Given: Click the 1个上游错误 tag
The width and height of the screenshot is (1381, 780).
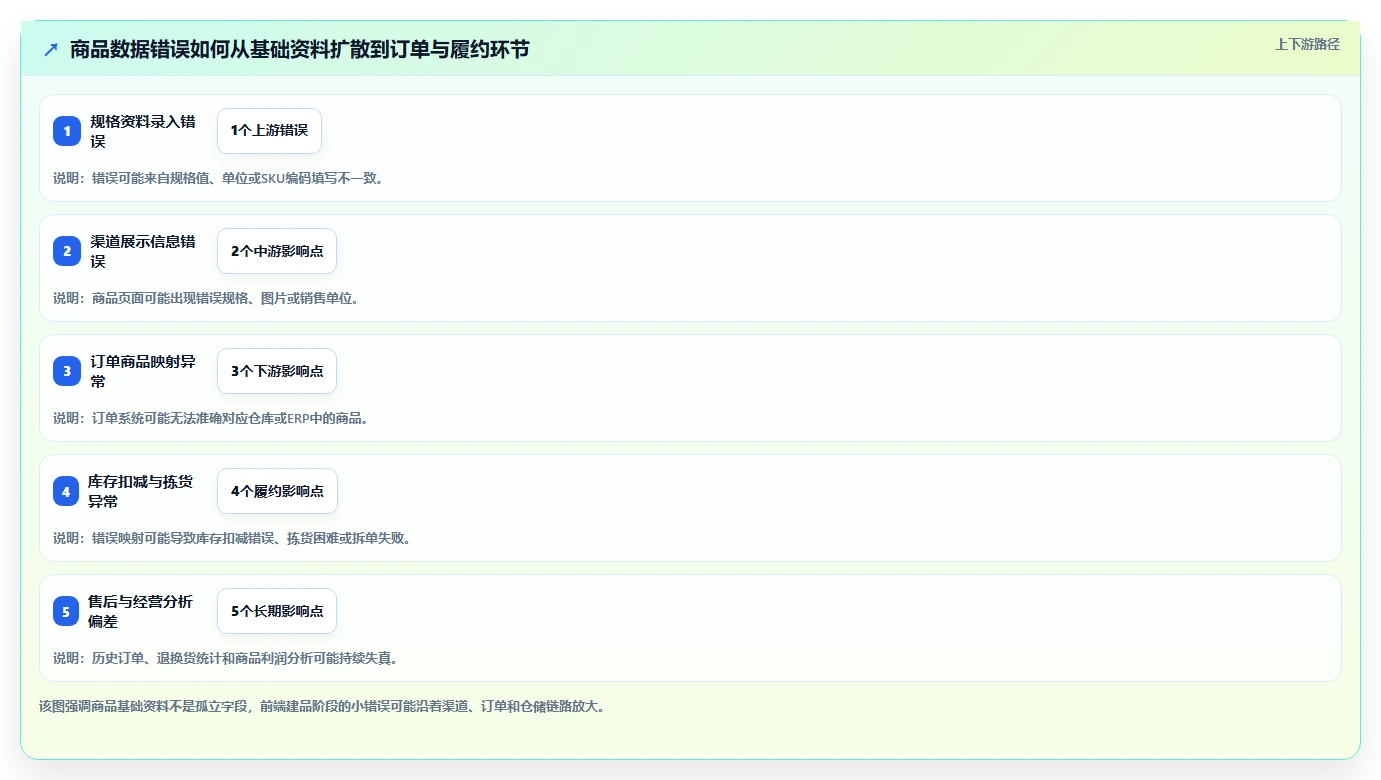Looking at the screenshot, I should [269, 131].
